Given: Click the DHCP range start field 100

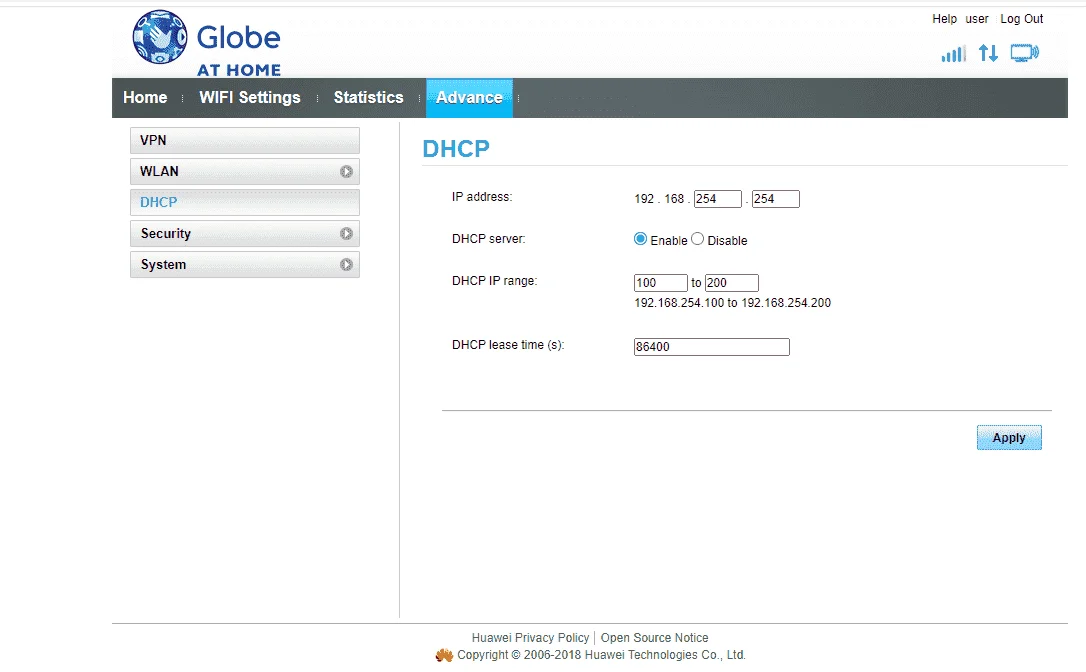Looking at the screenshot, I should [661, 283].
